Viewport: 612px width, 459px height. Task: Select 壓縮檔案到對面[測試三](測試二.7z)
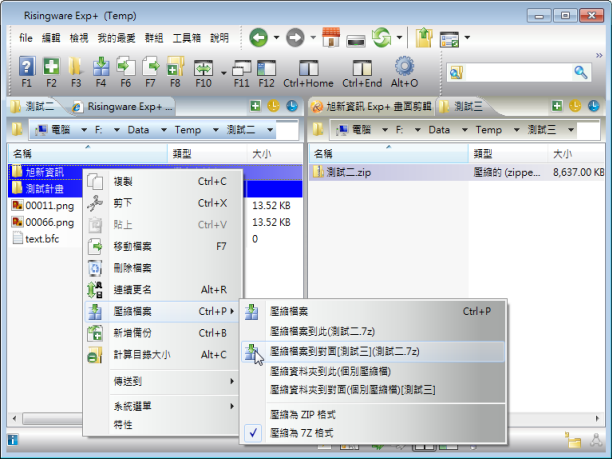click(374, 352)
